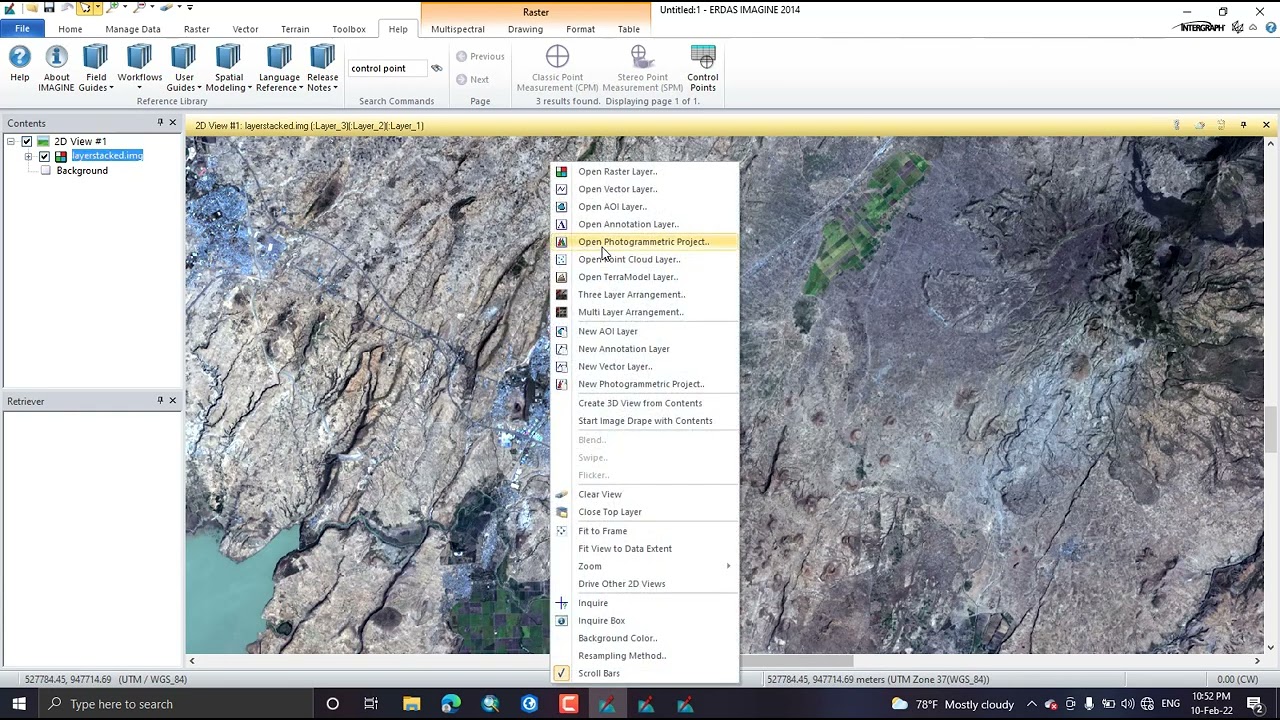Choose Open AOI Layer from context menu
Screen dimensions: 1280x720
[x=645, y=207]
